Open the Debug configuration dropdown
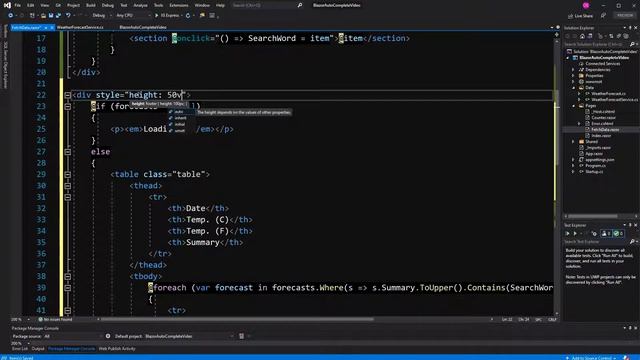Viewport: 640px width, 360px height. click(101, 16)
